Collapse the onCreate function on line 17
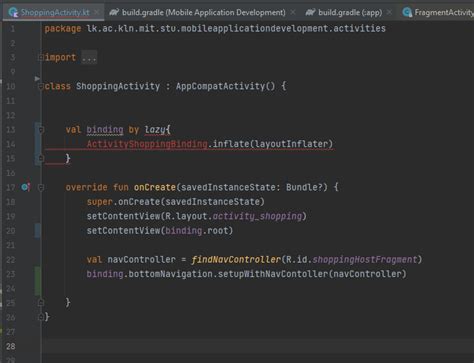 click(x=41, y=187)
